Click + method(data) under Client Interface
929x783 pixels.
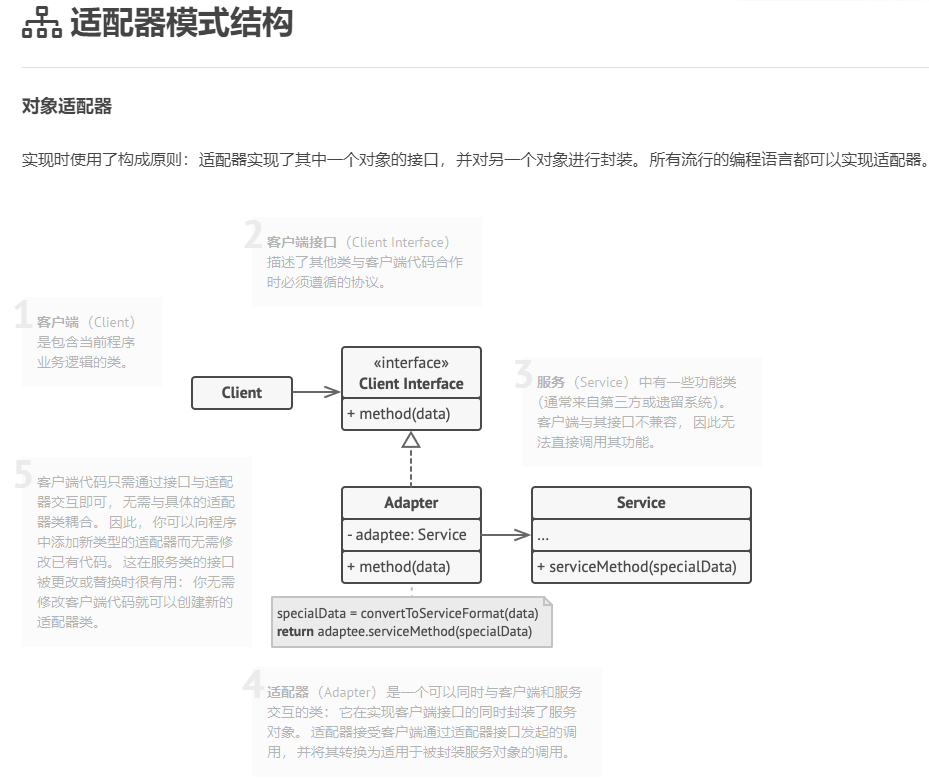click(x=411, y=414)
